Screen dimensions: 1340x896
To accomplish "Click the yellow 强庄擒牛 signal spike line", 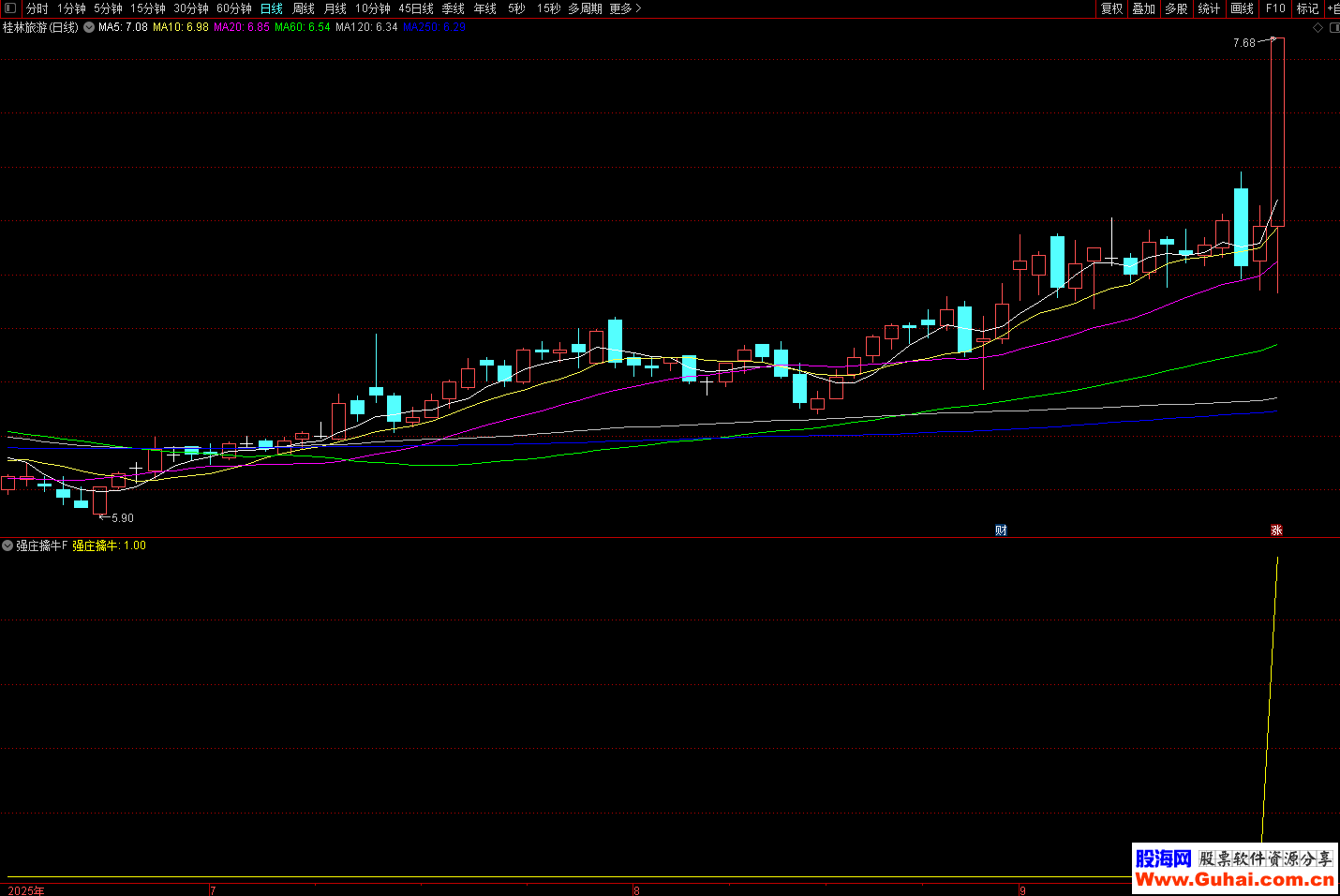I will pos(1271,698).
